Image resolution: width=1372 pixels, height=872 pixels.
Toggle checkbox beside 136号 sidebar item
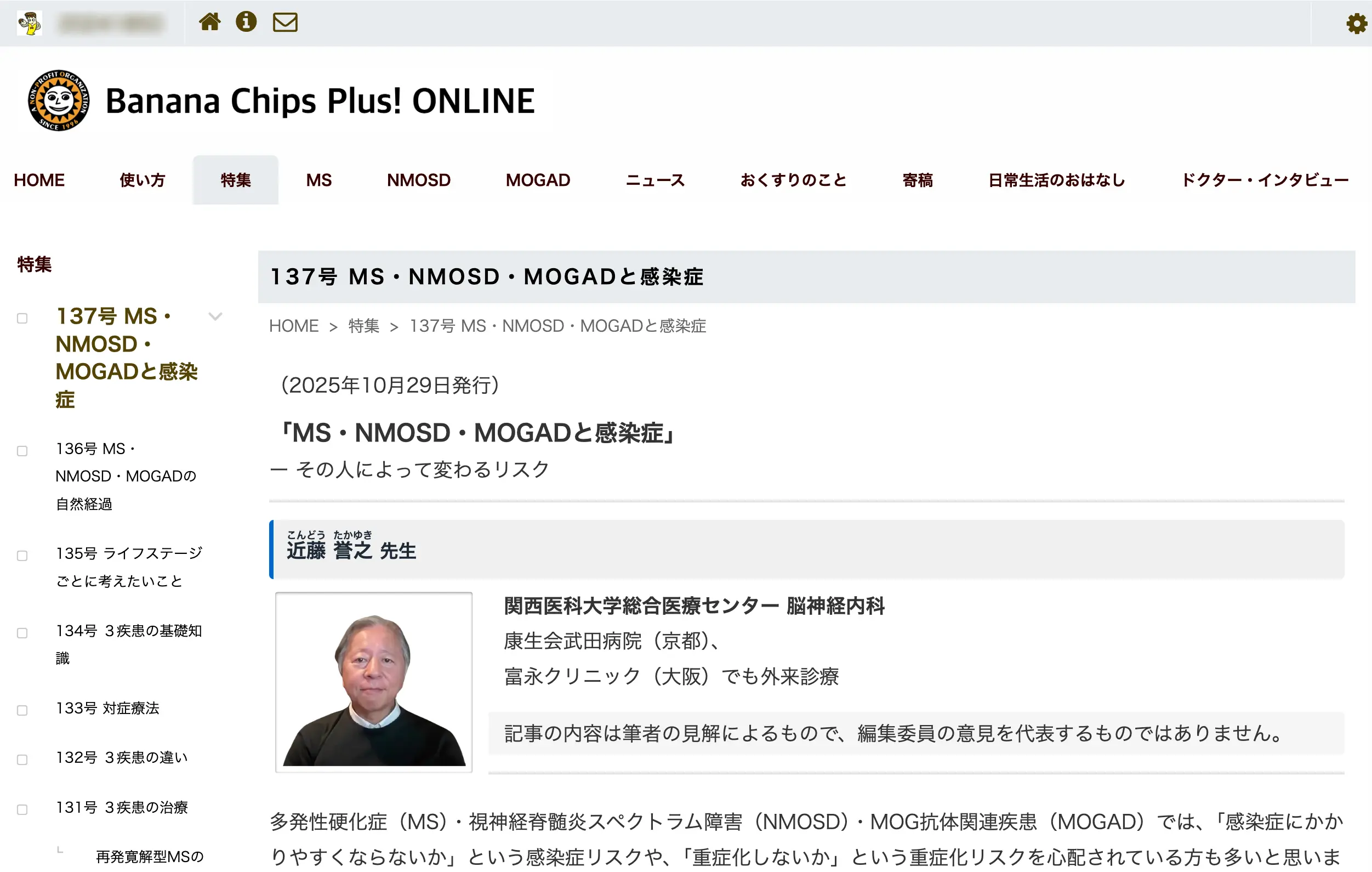(22, 451)
